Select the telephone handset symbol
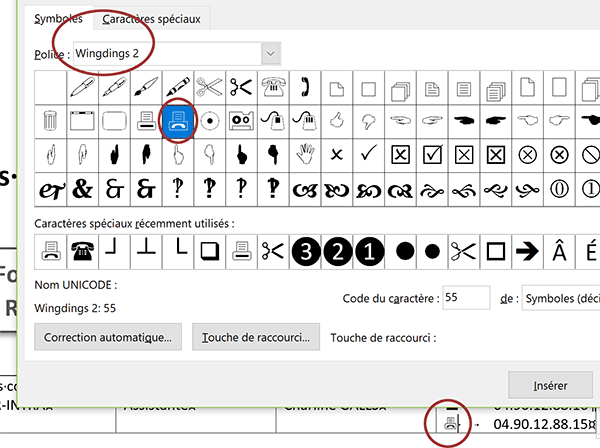 click(x=305, y=87)
